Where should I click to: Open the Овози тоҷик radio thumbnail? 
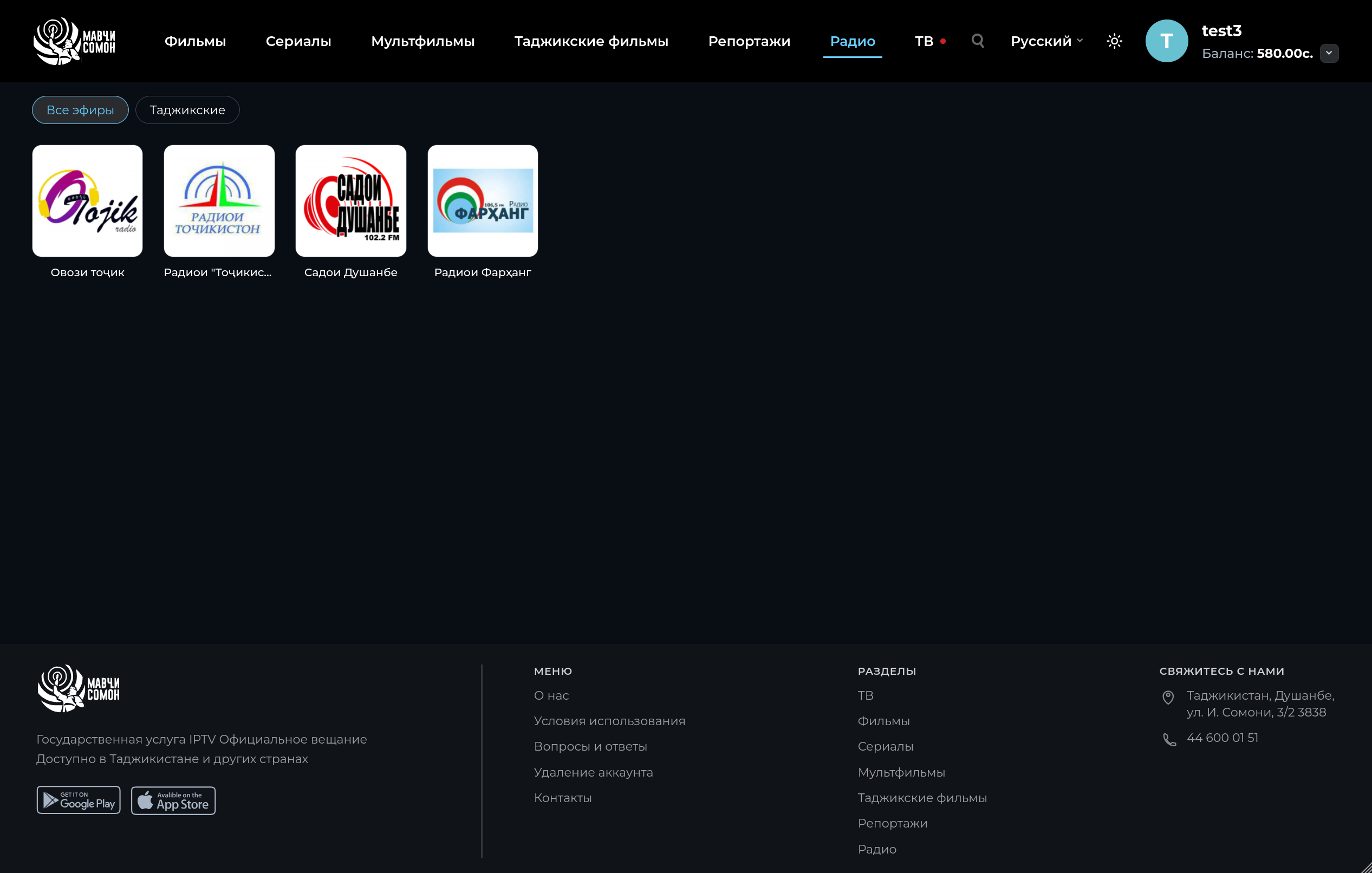click(x=87, y=200)
